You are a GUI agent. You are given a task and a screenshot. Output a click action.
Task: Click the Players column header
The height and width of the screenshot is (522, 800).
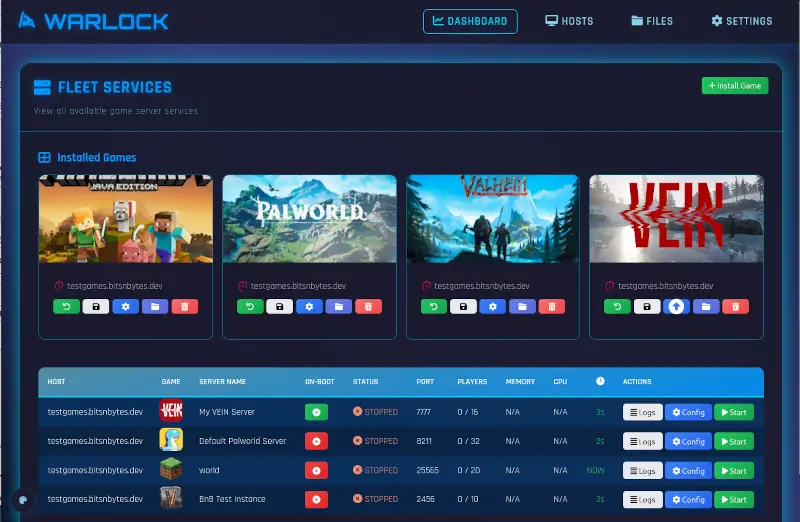[x=472, y=382]
